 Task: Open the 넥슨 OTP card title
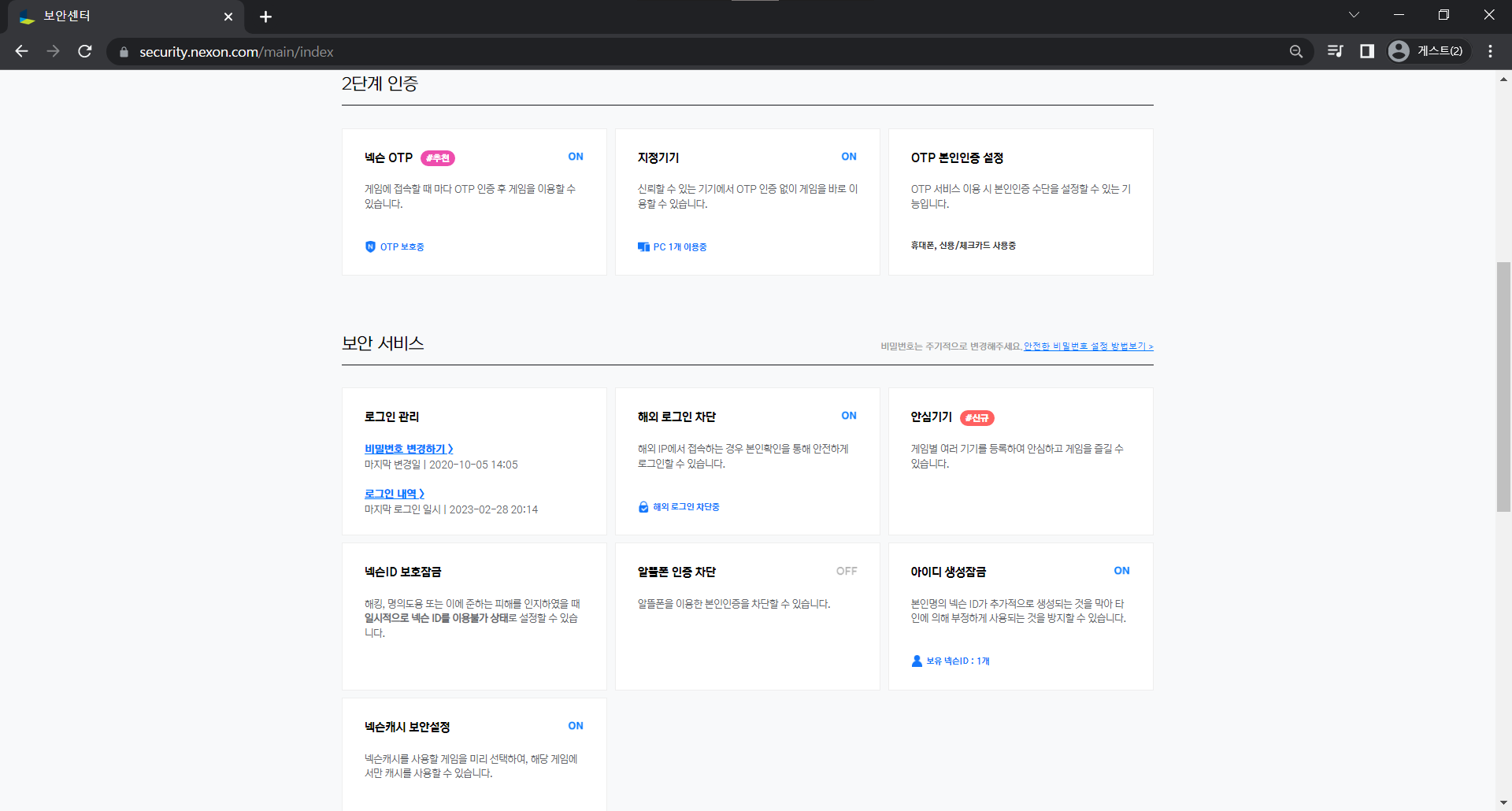pyautogui.click(x=388, y=157)
